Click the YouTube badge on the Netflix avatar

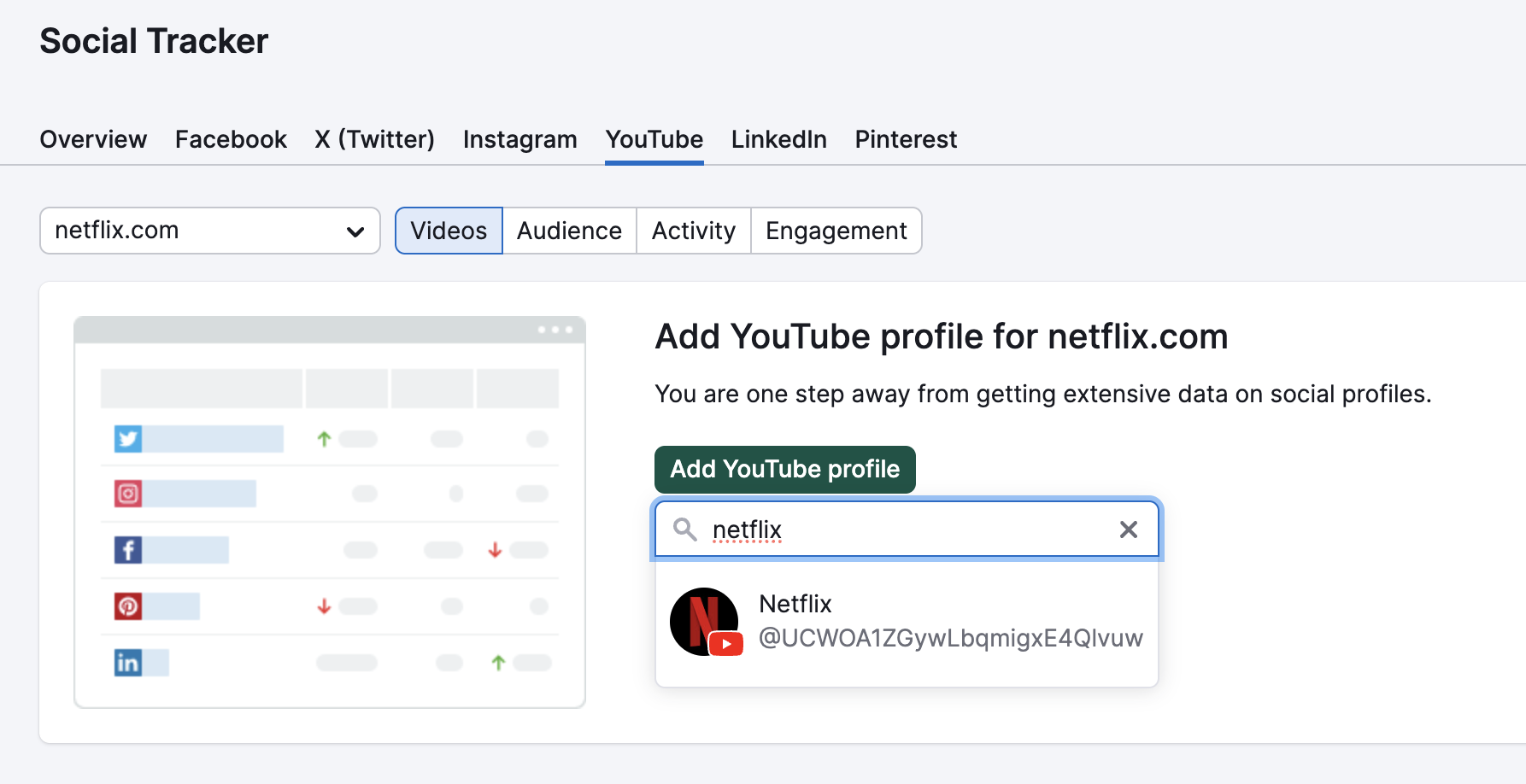point(726,644)
